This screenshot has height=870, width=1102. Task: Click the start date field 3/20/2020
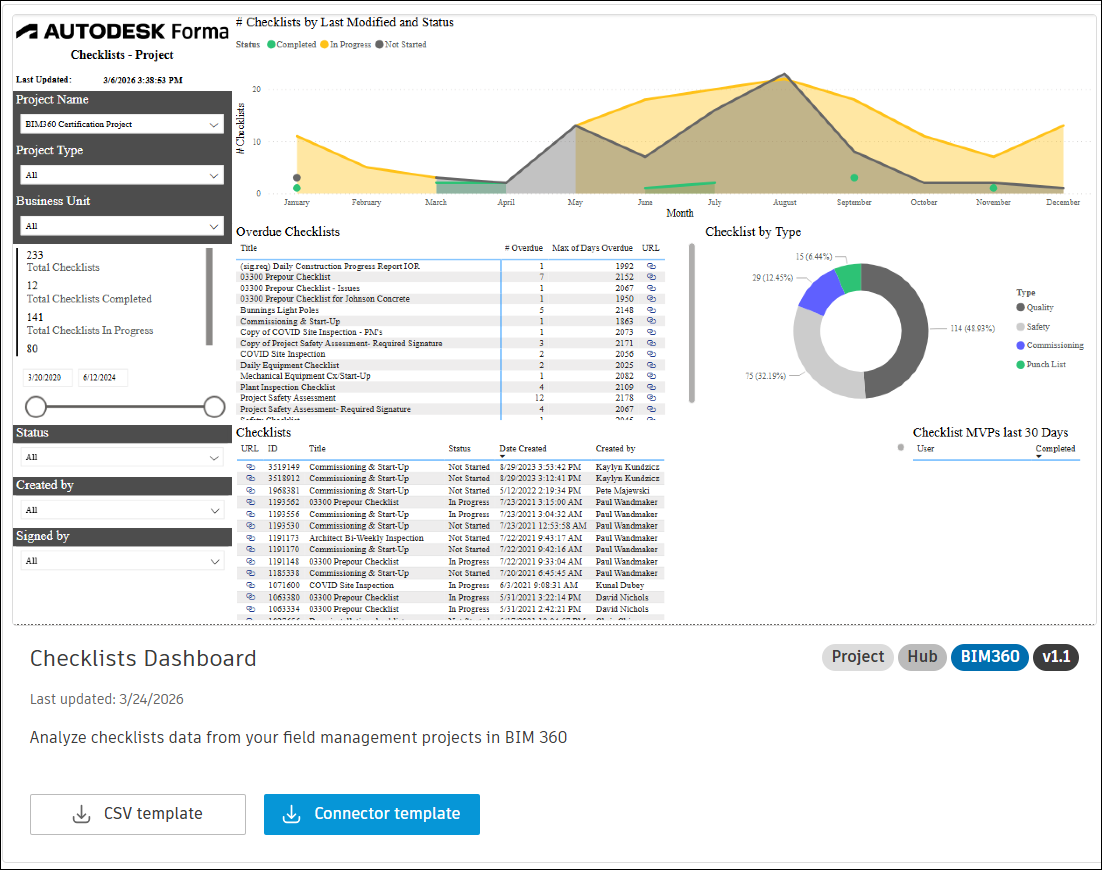(48, 377)
